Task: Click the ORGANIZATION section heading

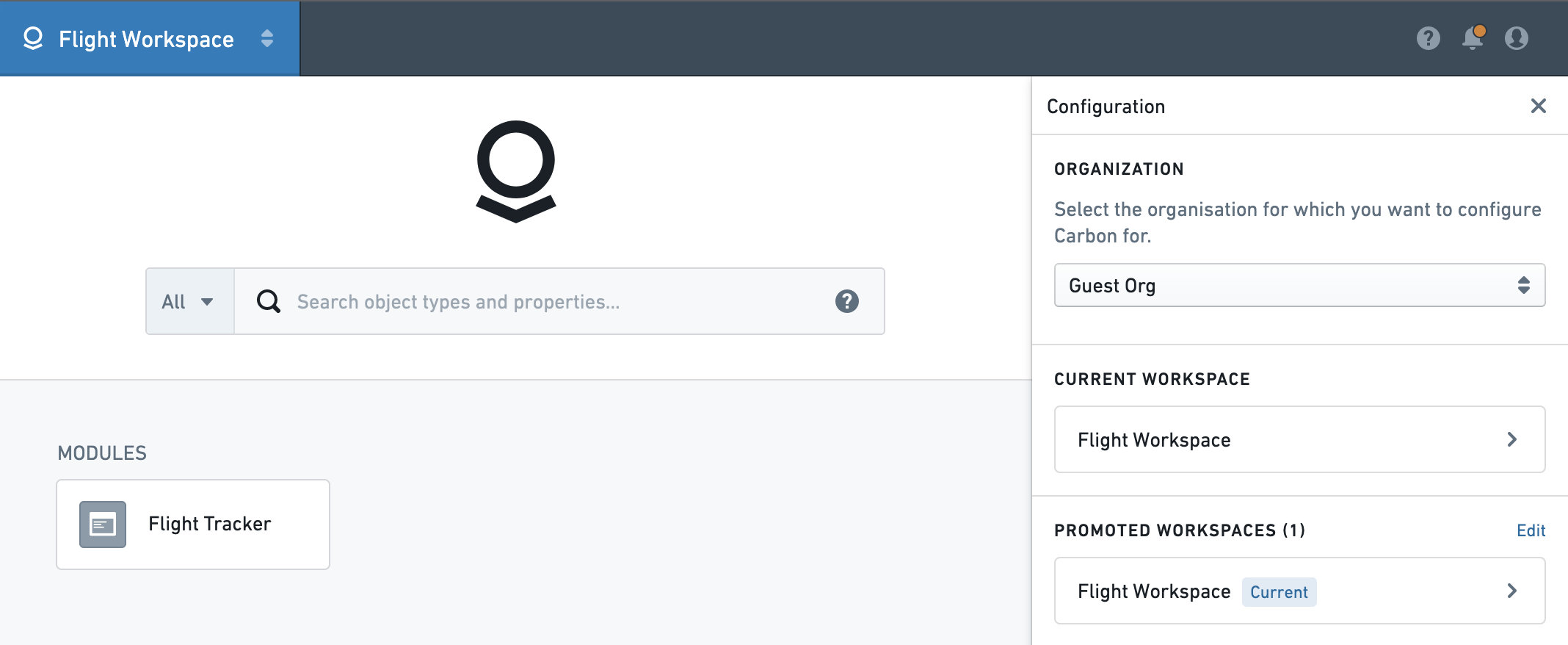Action: point(1119,169)
